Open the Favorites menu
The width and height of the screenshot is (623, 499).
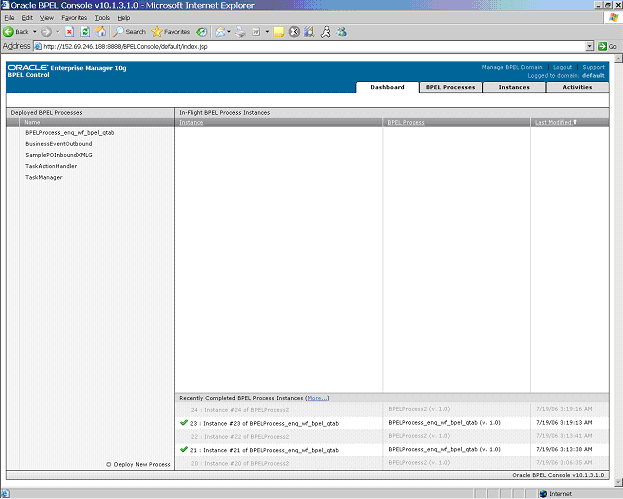[74, 18]
